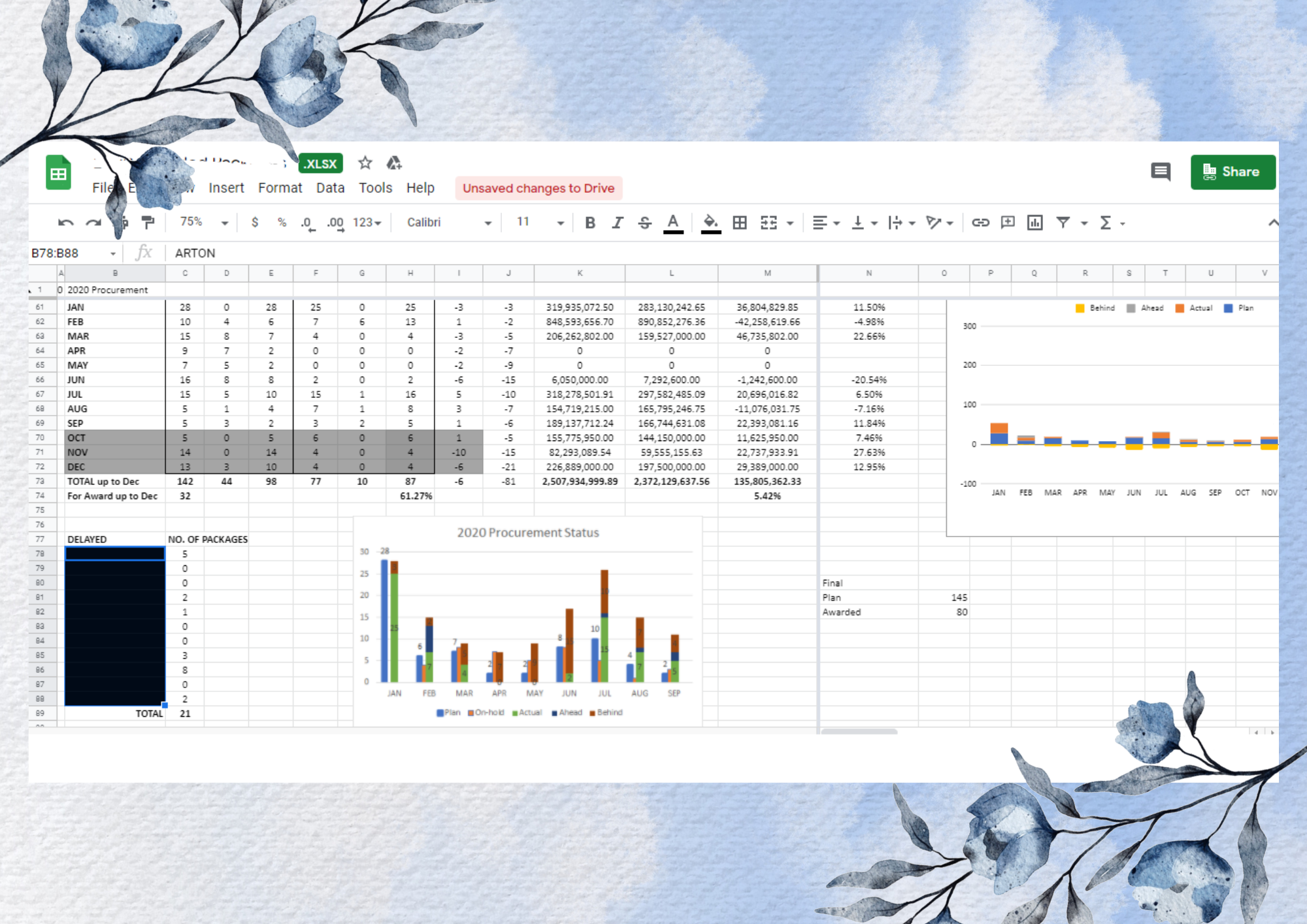Open filter views dropdown arrow
The image size is (1307, 924).
tap(1084, 223)
